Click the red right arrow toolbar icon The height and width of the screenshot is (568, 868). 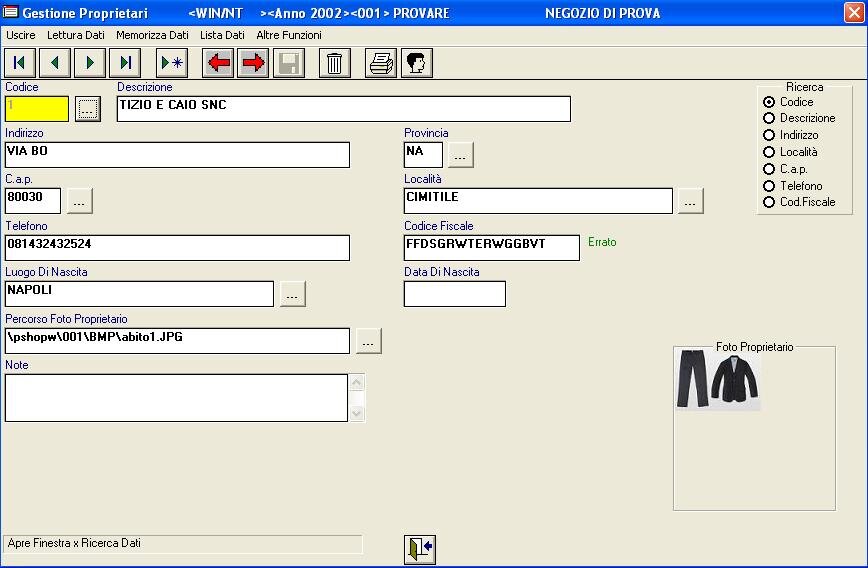tap(253, 63)
